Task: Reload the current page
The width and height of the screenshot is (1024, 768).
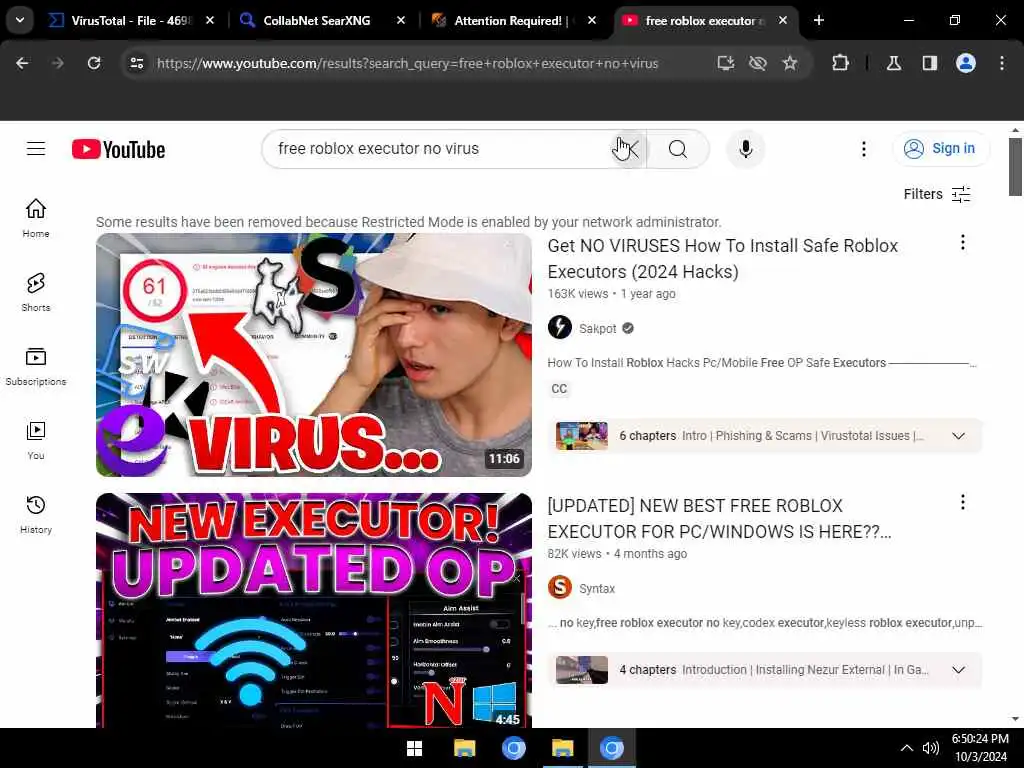Action: click(x=94, y=63)
